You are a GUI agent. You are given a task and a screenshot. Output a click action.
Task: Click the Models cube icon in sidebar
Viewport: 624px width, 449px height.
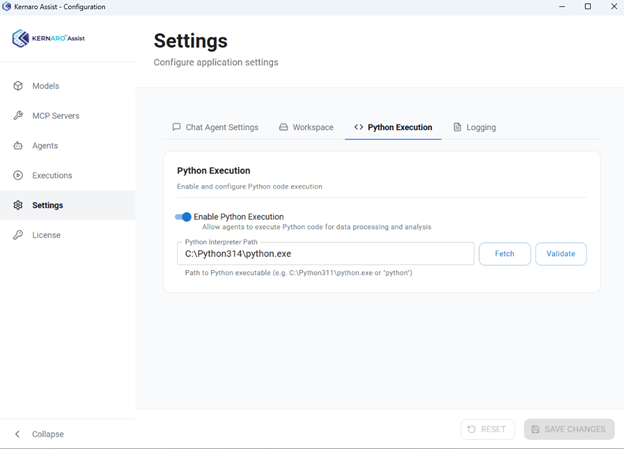18,86
